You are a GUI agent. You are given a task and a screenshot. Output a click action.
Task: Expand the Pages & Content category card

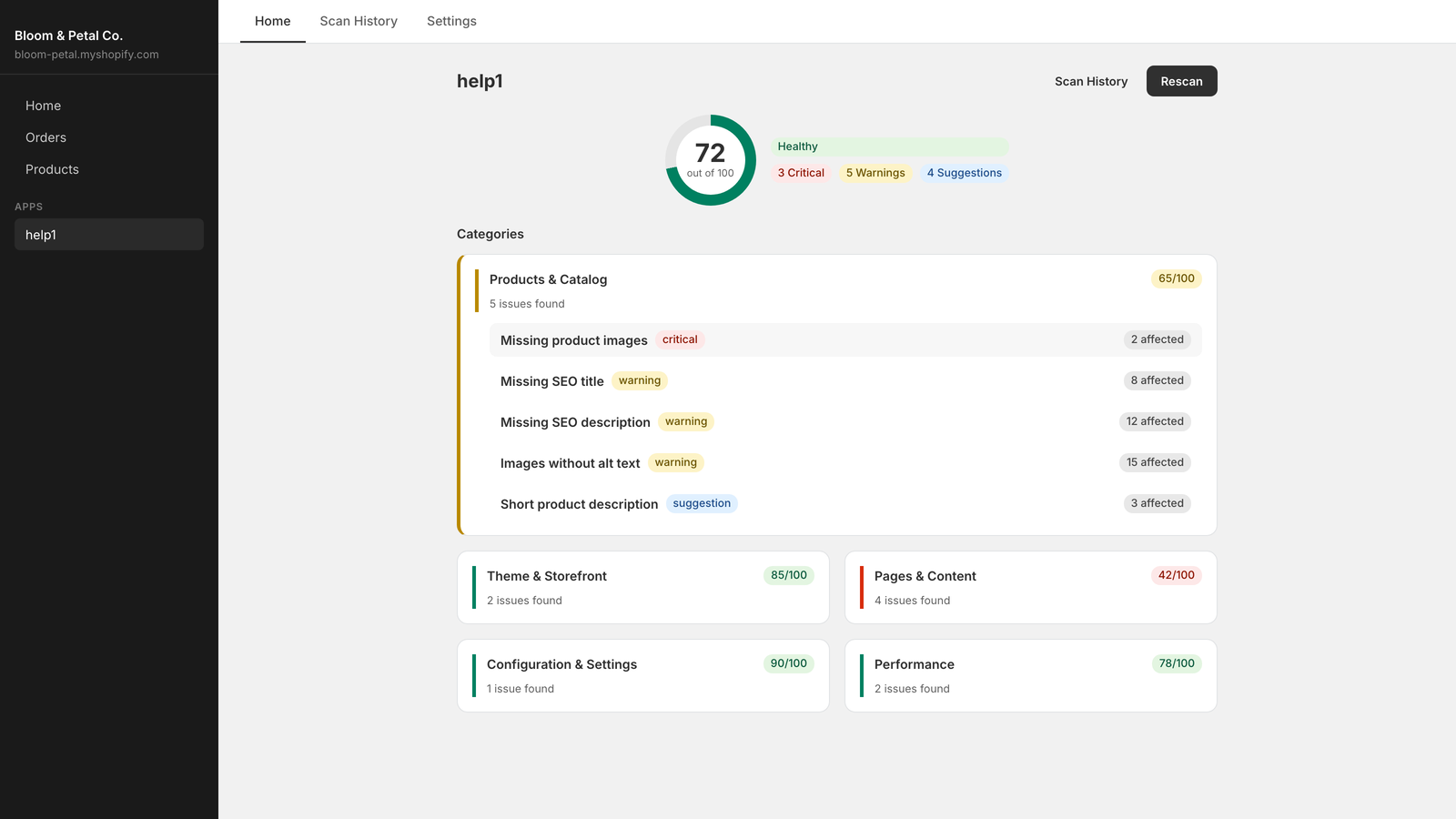(1031, 587)
